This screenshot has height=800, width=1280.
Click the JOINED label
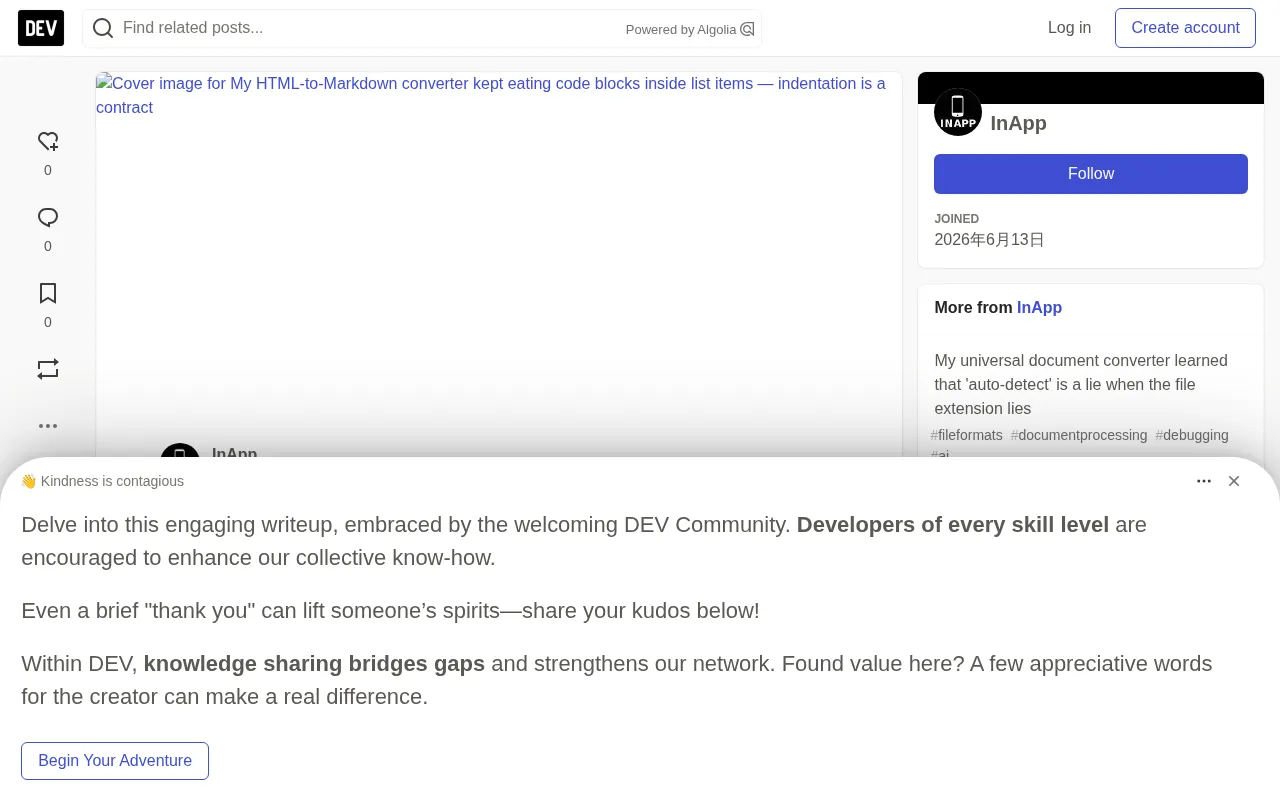pyautogui.click(x=956, y=219)
